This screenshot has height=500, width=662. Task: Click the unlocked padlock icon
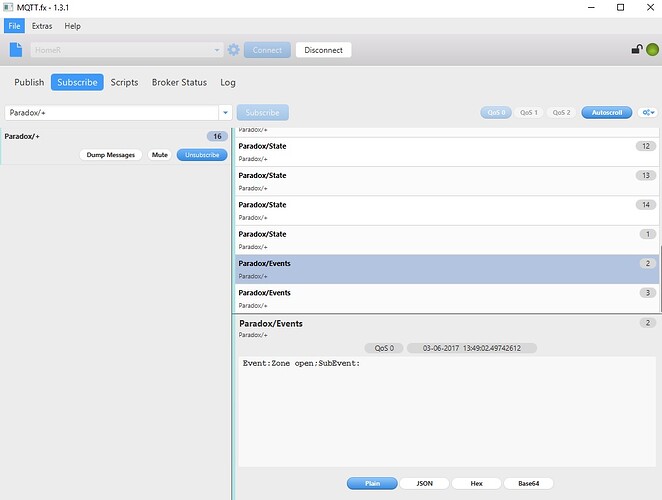[635, 50]
